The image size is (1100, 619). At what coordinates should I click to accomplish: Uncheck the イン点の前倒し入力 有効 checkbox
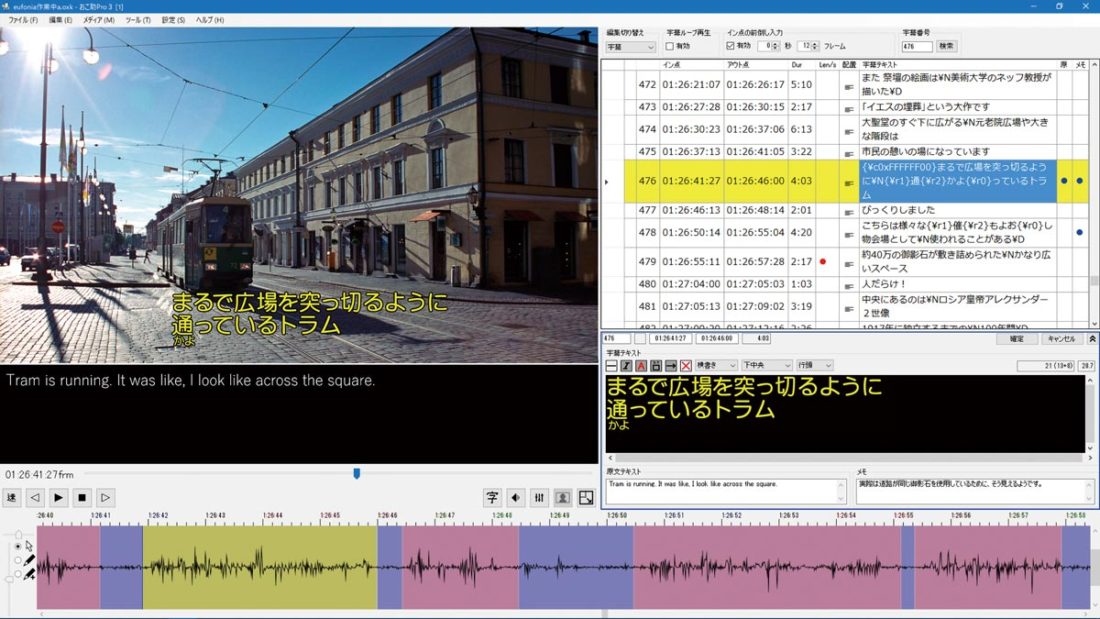(731, 46)
